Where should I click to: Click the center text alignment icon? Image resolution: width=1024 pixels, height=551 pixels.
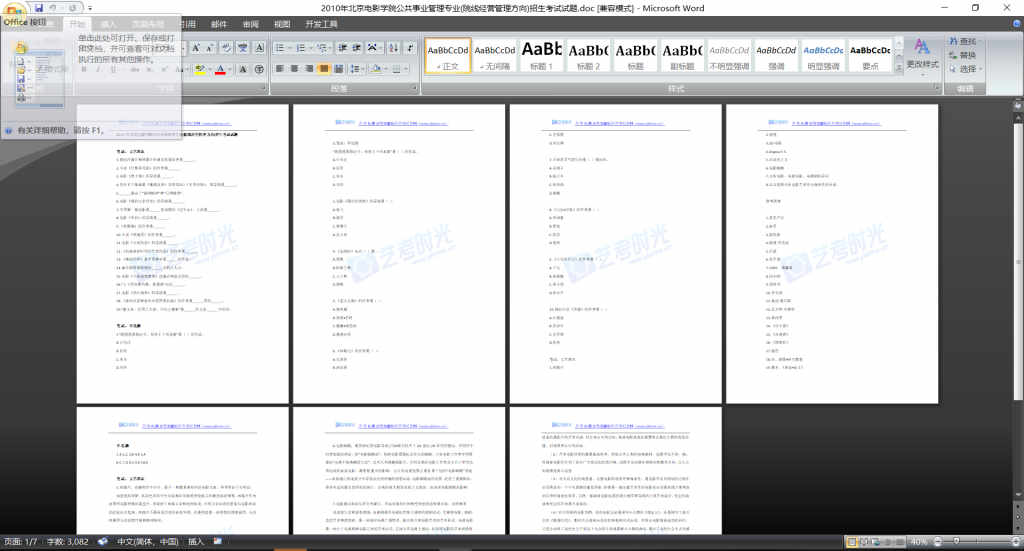click(292, 69)
